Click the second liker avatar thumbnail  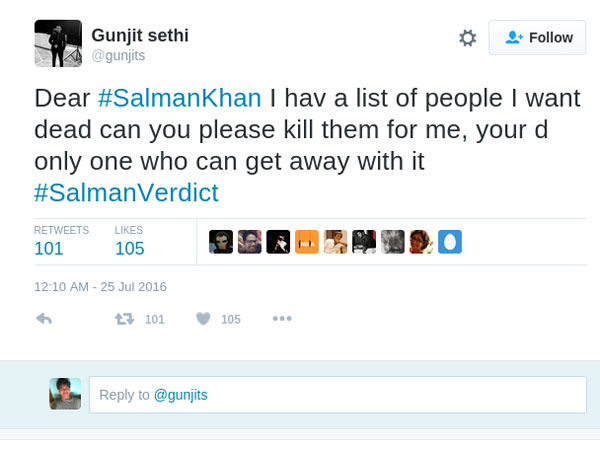coord(250,242)
